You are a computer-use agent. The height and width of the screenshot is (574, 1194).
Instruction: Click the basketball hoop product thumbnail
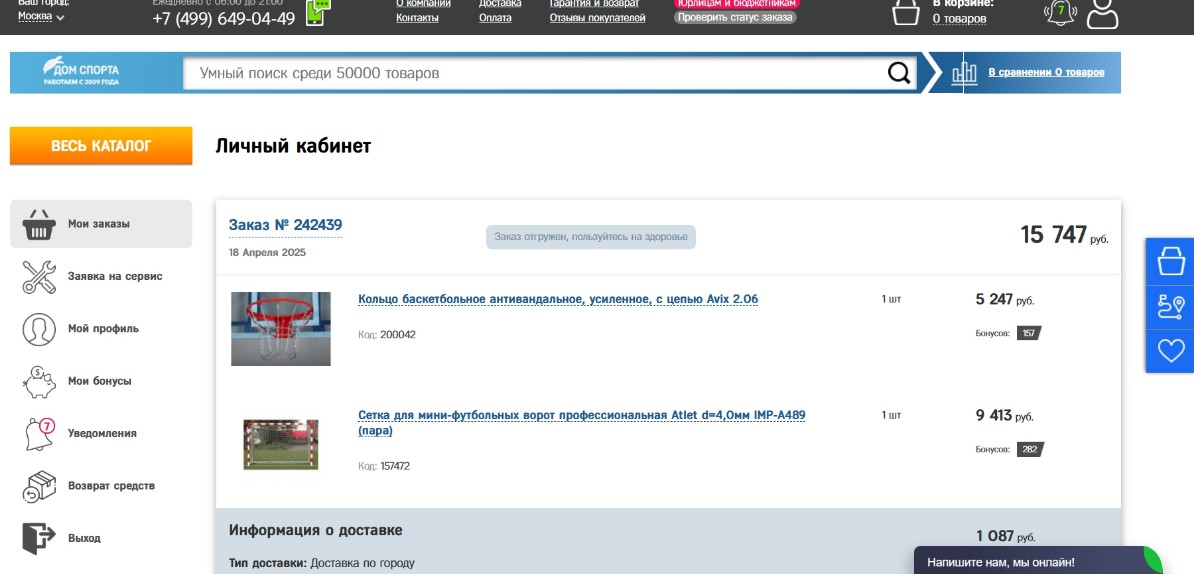(281, 329)
